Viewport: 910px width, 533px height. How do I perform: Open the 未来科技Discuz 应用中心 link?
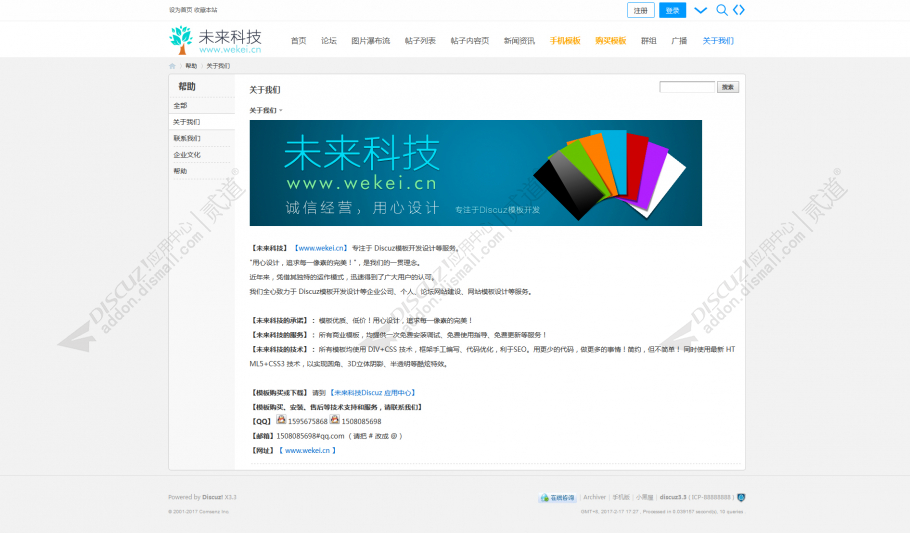pos(373,393)
